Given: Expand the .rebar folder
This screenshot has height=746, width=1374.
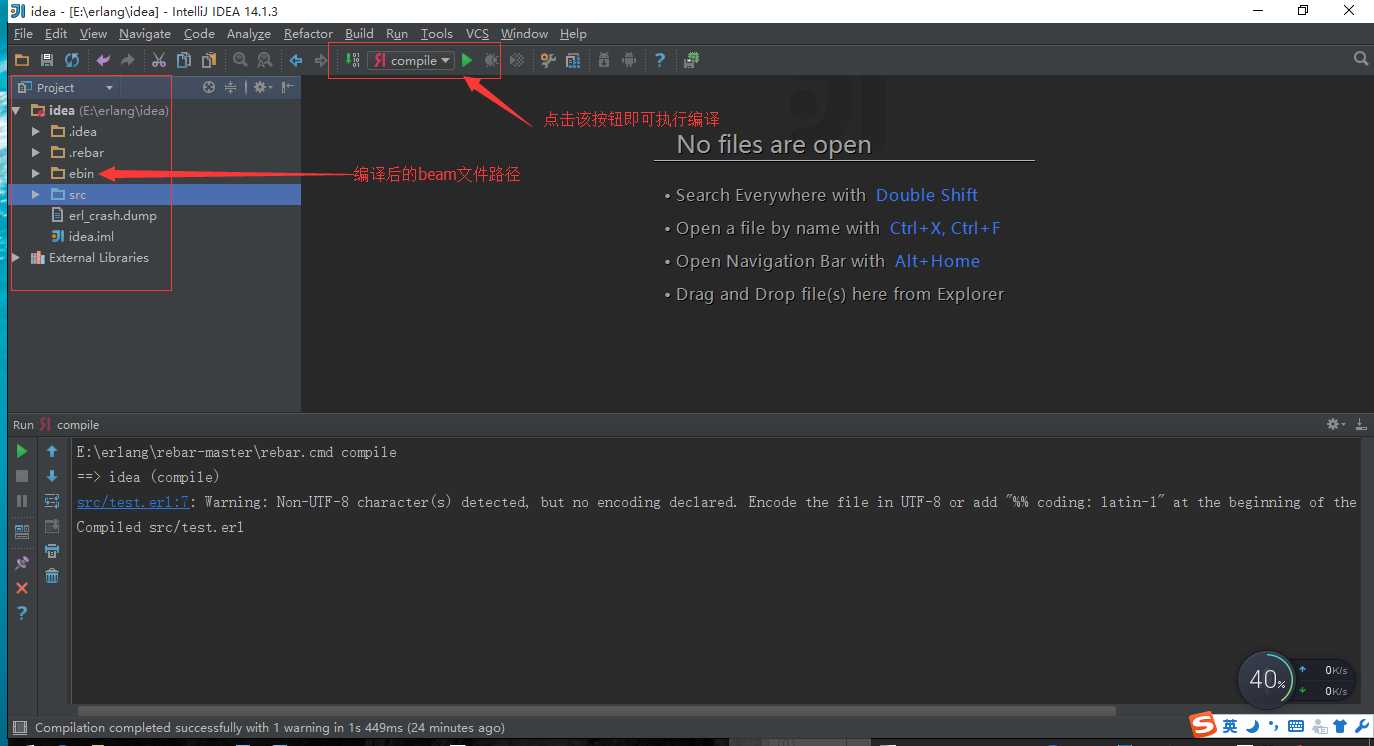Looking at the screenshot, I should (36, 153).
